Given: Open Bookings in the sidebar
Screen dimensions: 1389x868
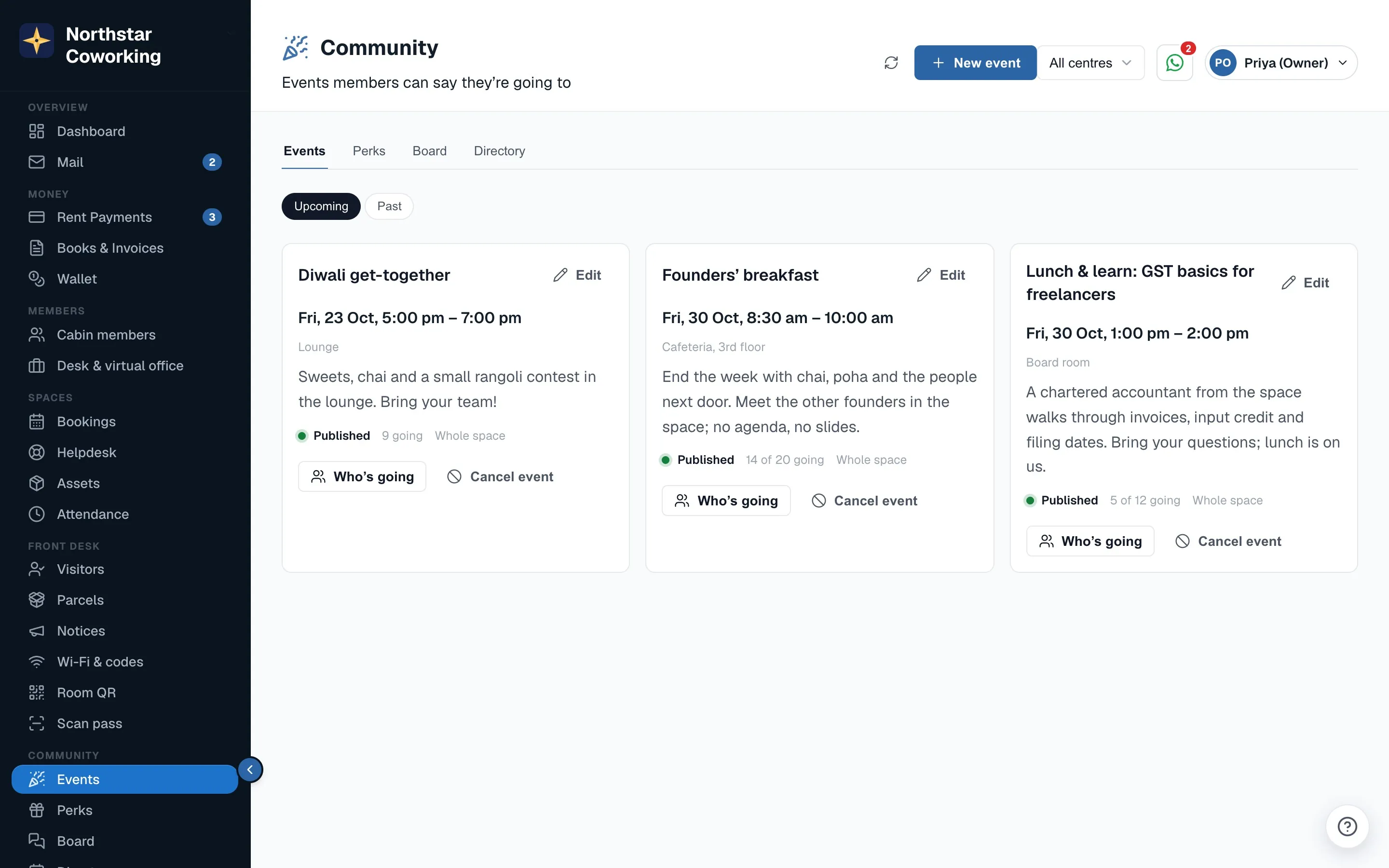Looking at the screenshot, I should [125, 421].
